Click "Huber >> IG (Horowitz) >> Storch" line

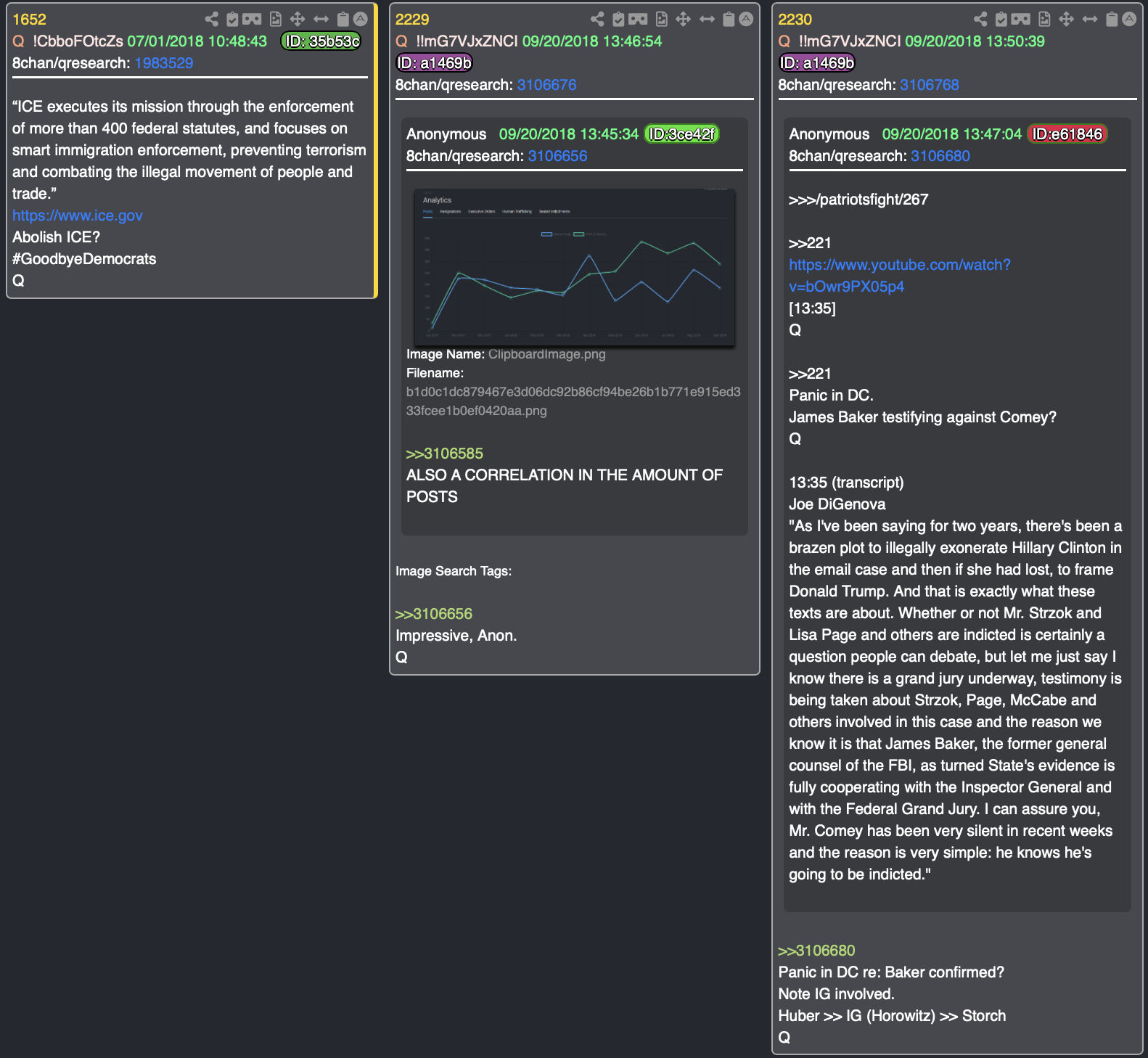coord(892,1016)
